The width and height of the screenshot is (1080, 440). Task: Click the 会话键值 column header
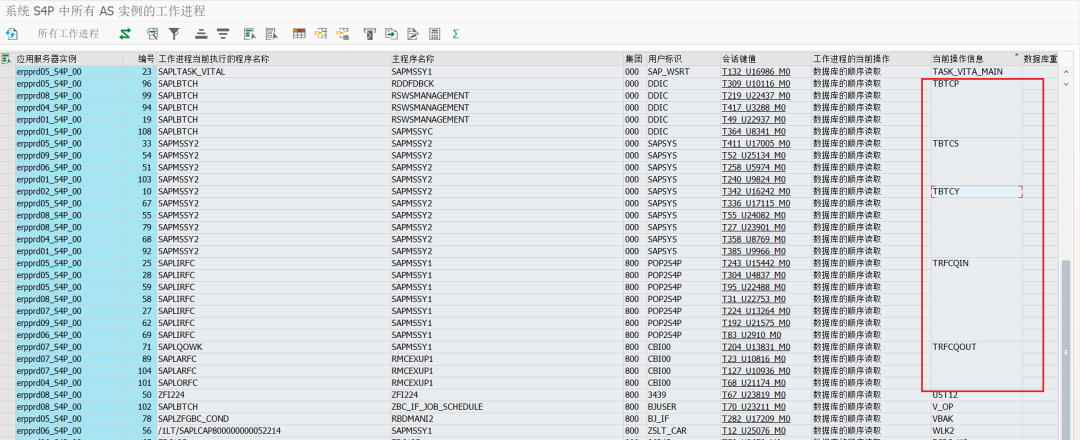pos(765,59)
